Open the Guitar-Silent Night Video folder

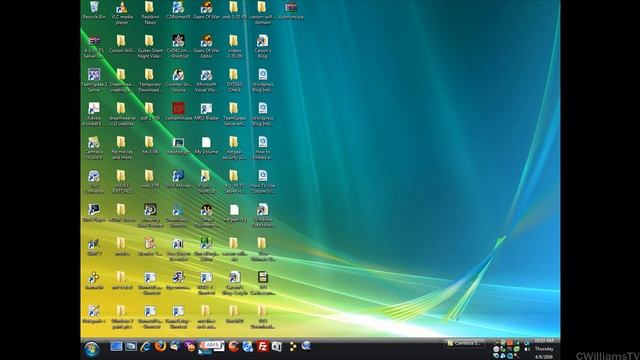[149, 47]
